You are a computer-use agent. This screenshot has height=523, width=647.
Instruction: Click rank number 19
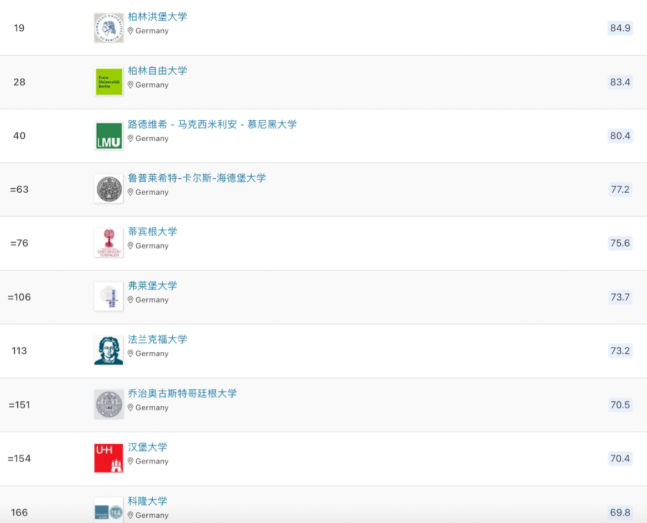tap(19, 28)
